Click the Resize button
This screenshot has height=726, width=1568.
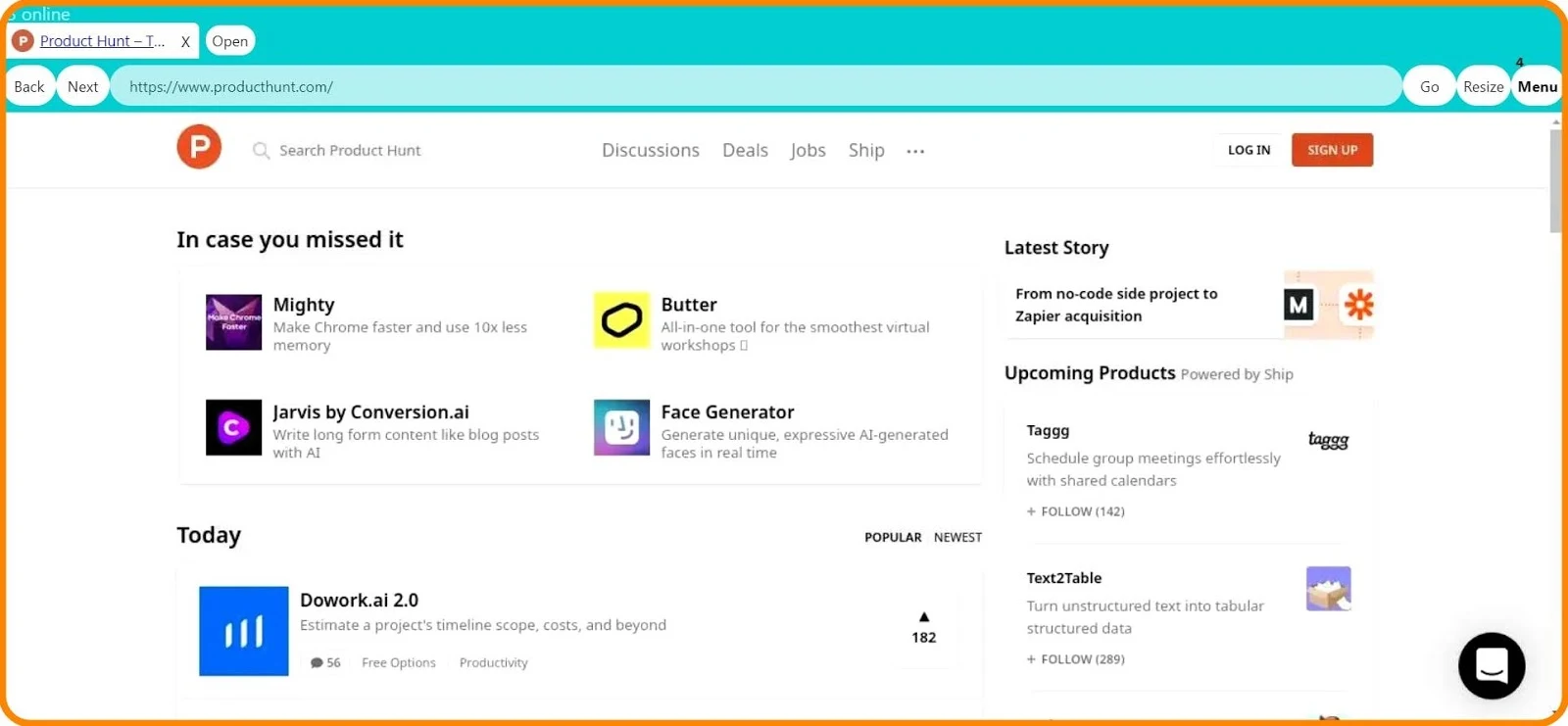coord(1483,86)
